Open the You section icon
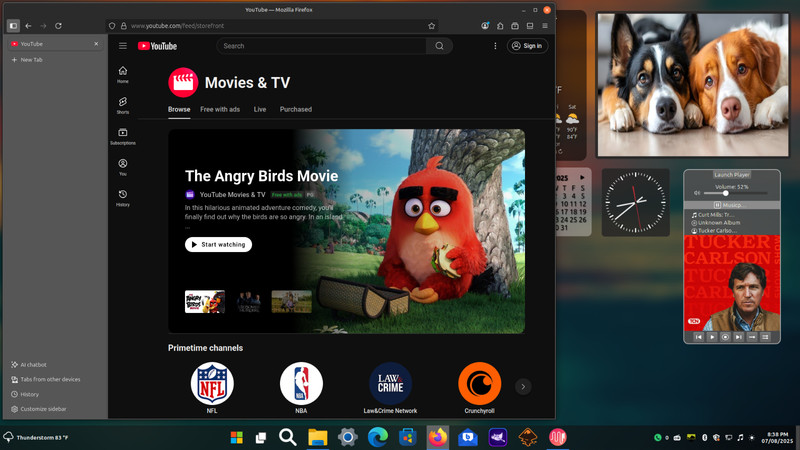This screenshot has width=800, height=450. tap(123, 167)
